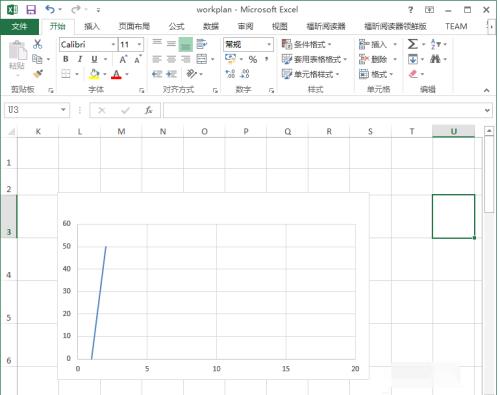
Task: Click the vertical scrollbar up arrow
Action: 489,131
